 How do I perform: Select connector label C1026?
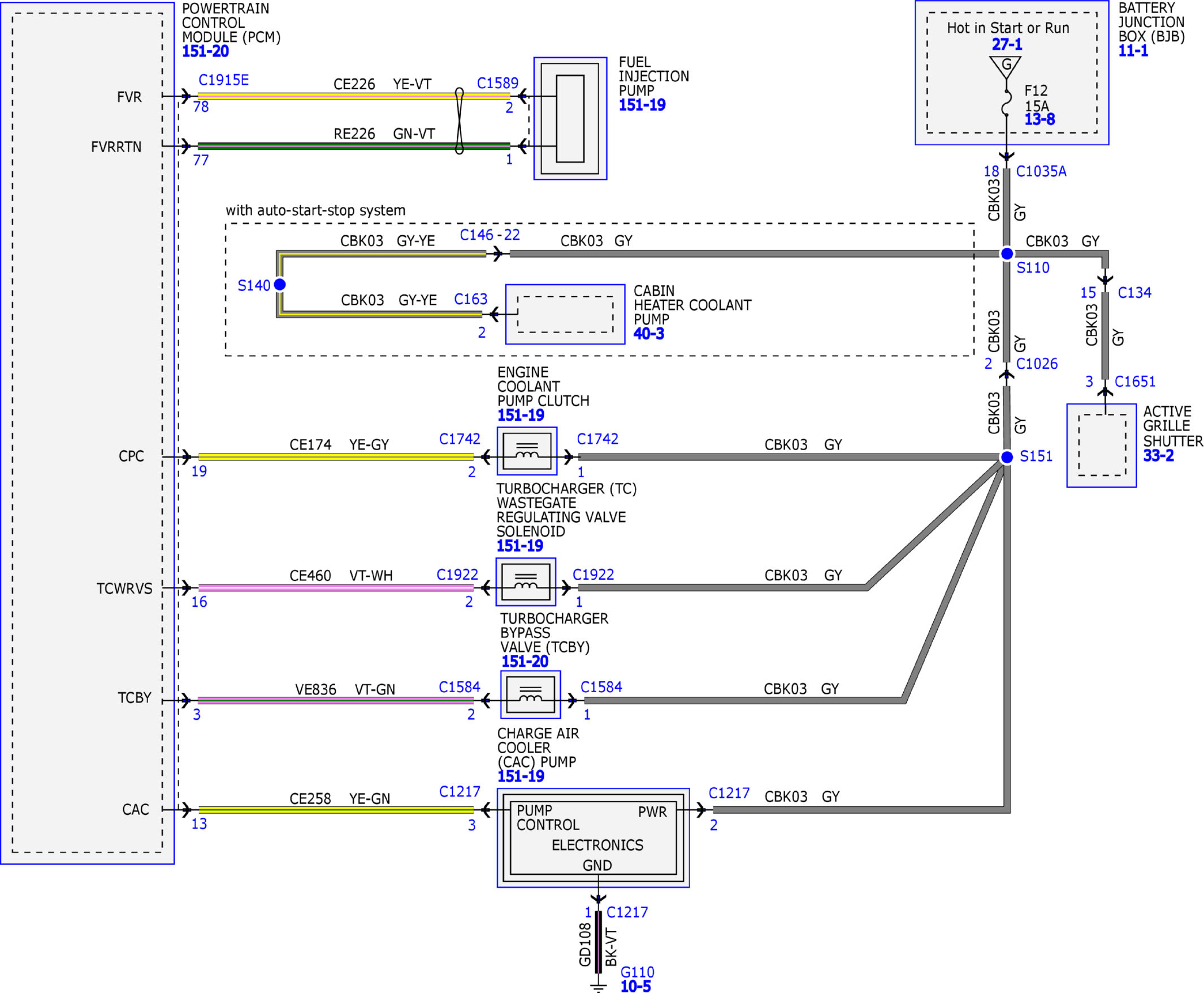1037,364
